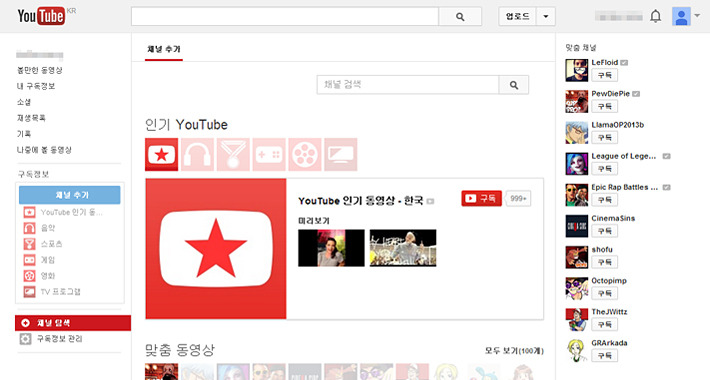Open 나중에 볼 동영상 in sidebar
The image size is (710, 380).
(x=44, y=149)
